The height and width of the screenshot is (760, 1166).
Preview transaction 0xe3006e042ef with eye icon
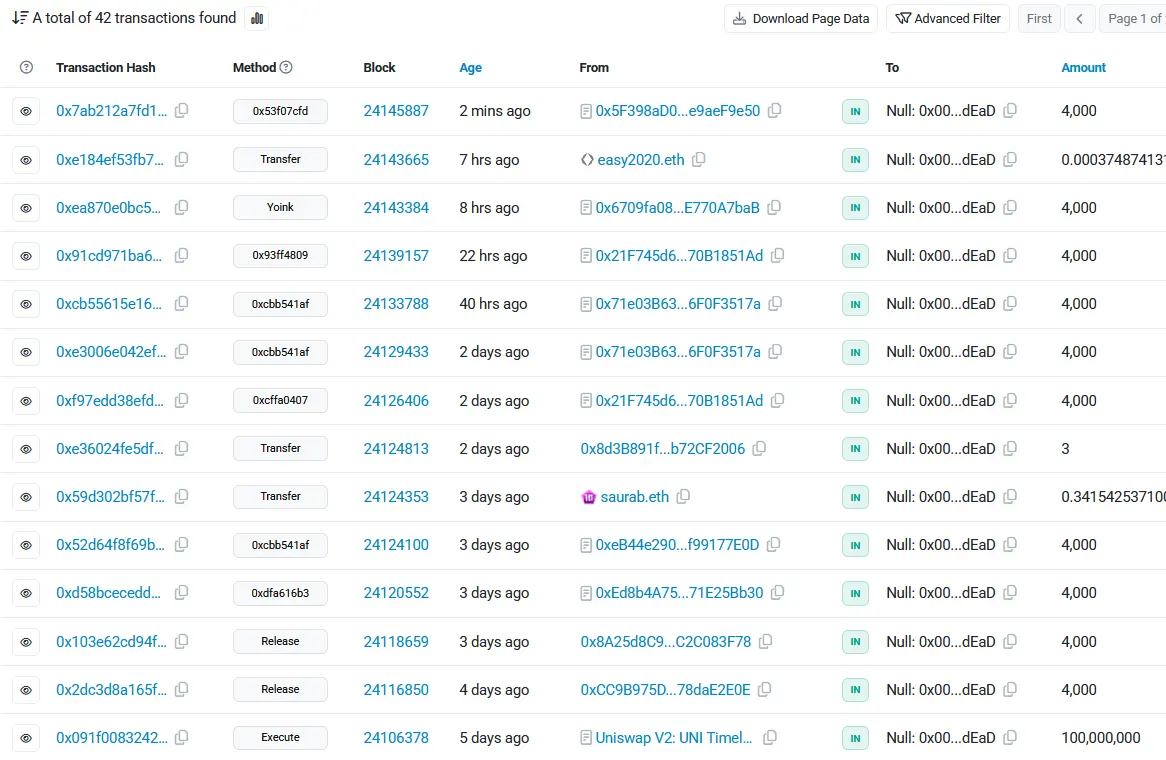coord(26,352)
